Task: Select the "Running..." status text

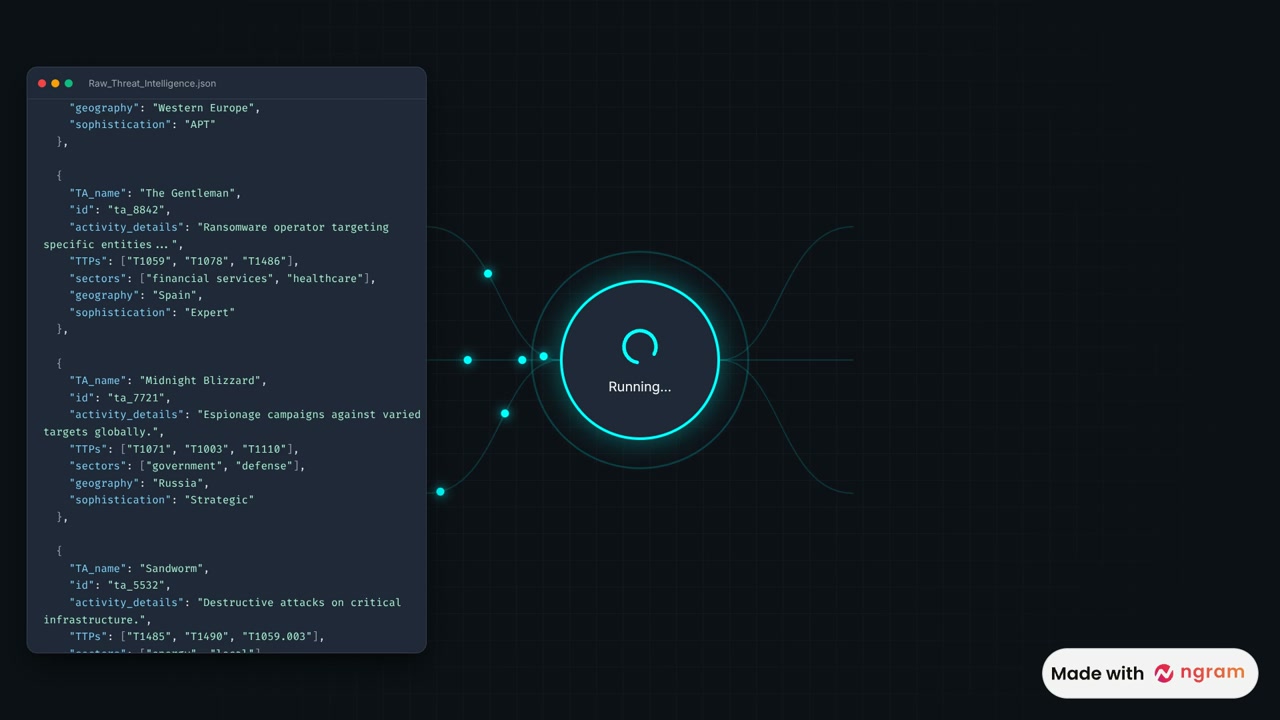Action: [640, 387]
